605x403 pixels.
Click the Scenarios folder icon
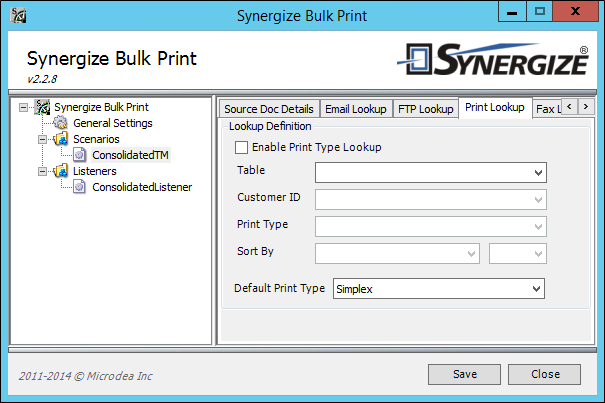[61, 139]
